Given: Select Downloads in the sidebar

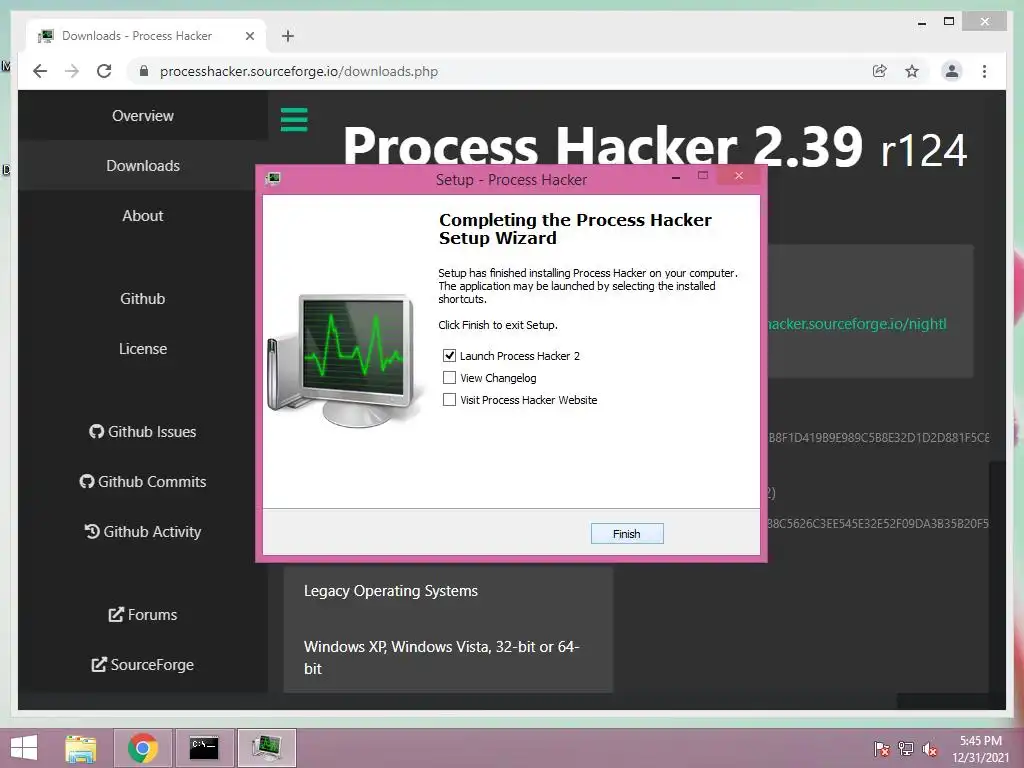Looking at the screenshot, I should 142,166.
